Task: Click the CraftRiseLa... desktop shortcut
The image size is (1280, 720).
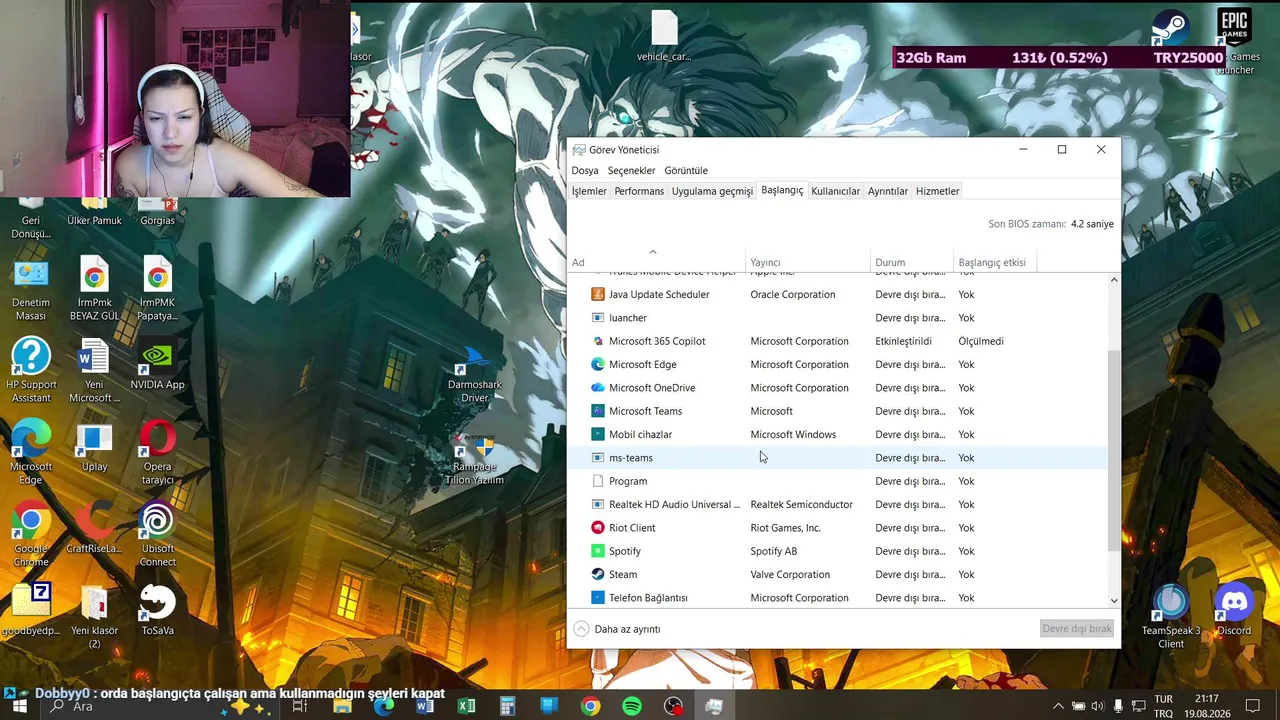Action: point(94,528)
